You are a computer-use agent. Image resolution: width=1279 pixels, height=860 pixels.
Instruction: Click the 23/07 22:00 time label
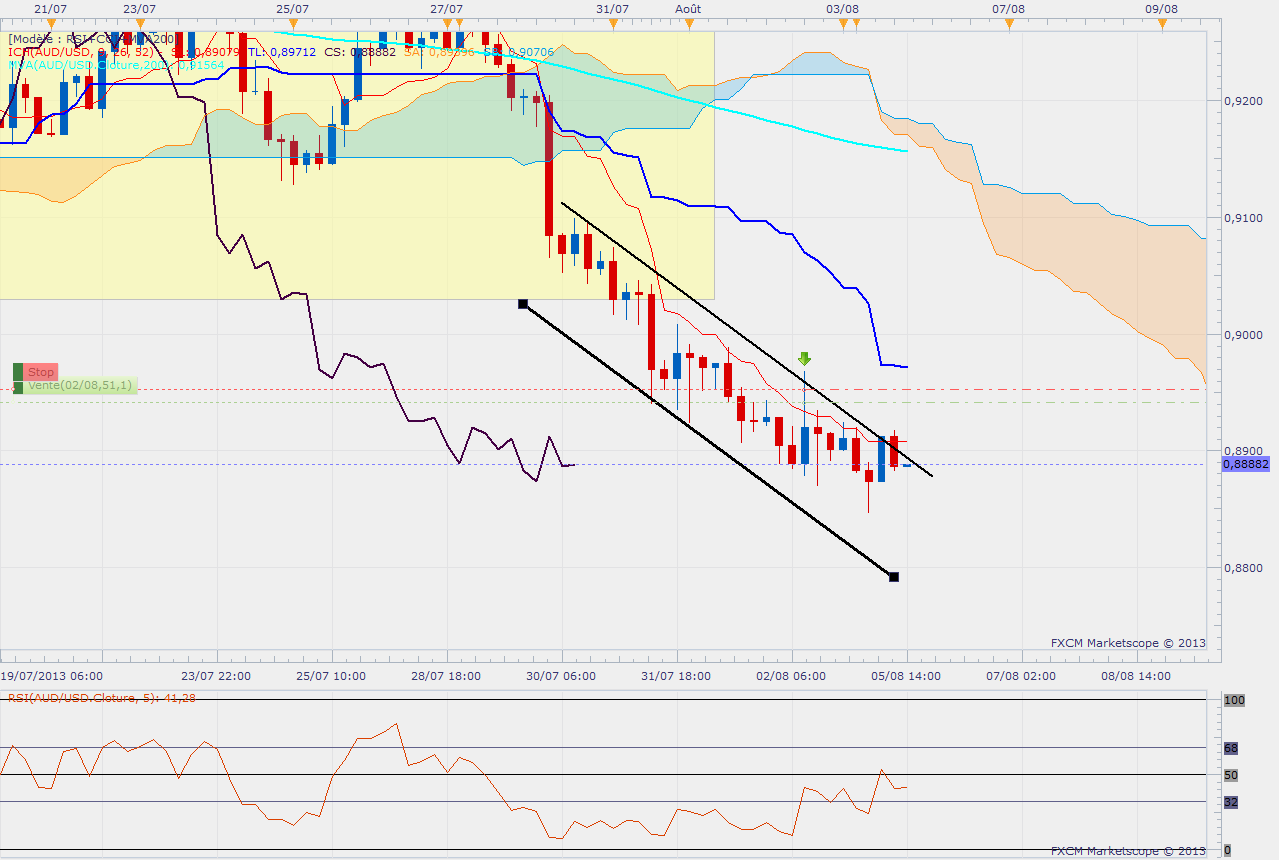tap(217, 676)
